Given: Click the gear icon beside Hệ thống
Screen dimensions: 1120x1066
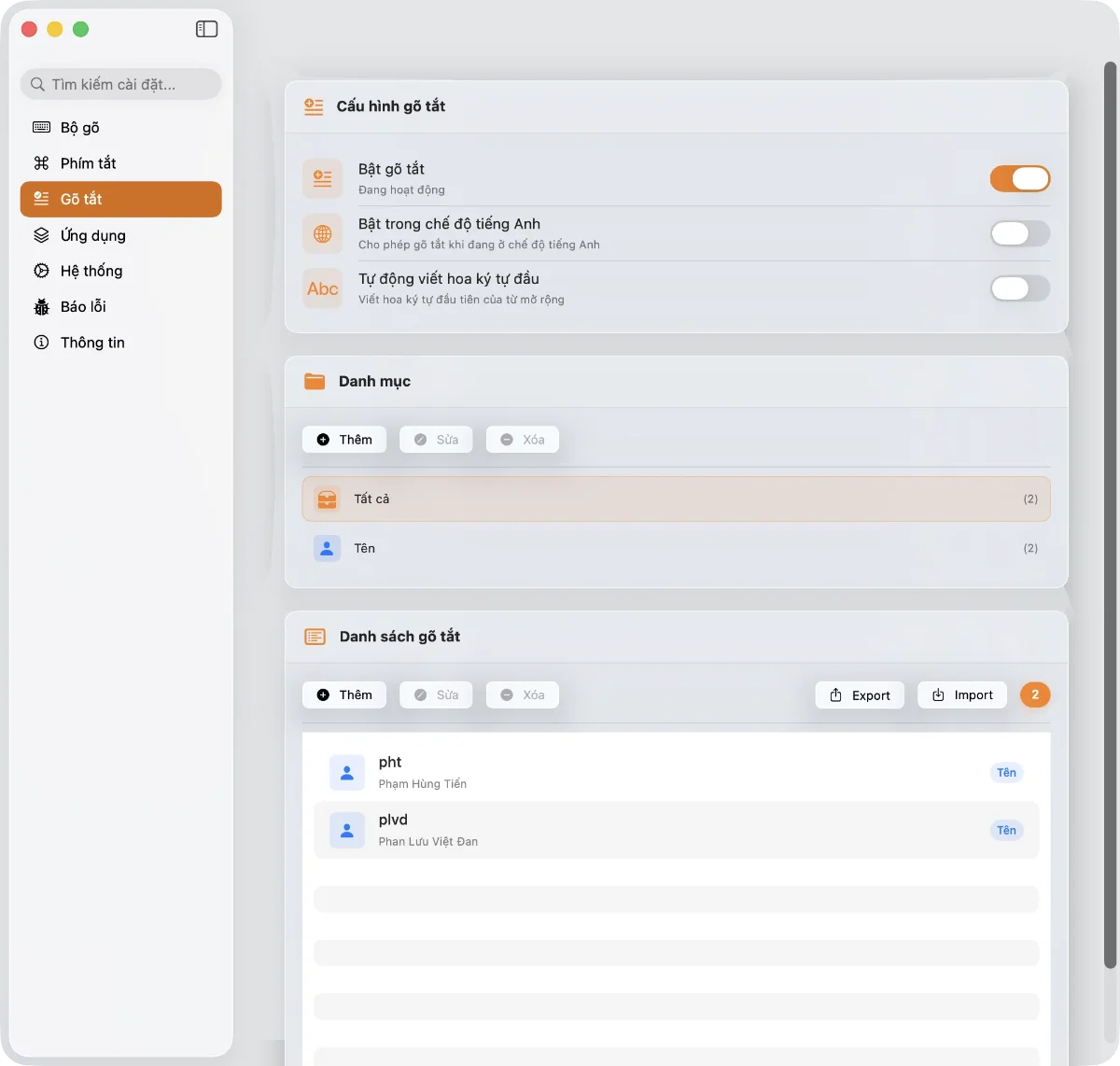Looking at the screenshot, I should [x=41, y=271].
